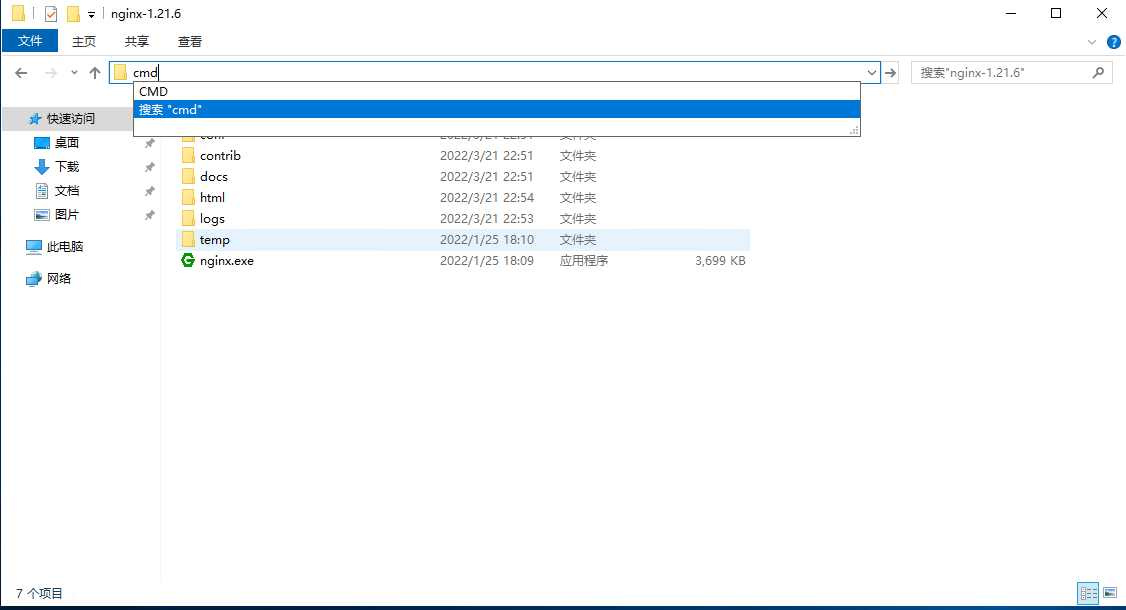Select the html folder name

pos(213,197)
